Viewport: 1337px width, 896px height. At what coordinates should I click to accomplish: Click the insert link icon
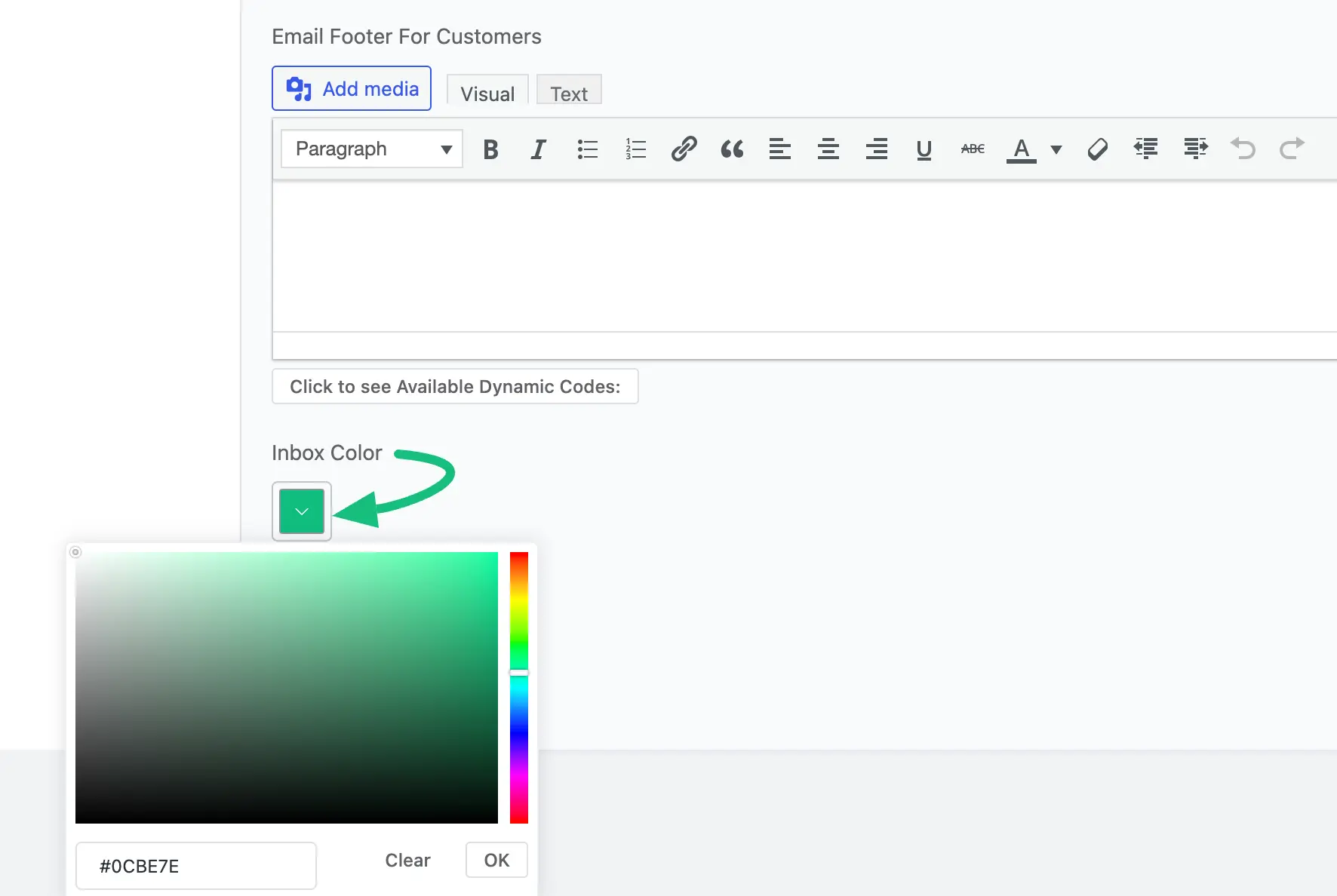684,149
